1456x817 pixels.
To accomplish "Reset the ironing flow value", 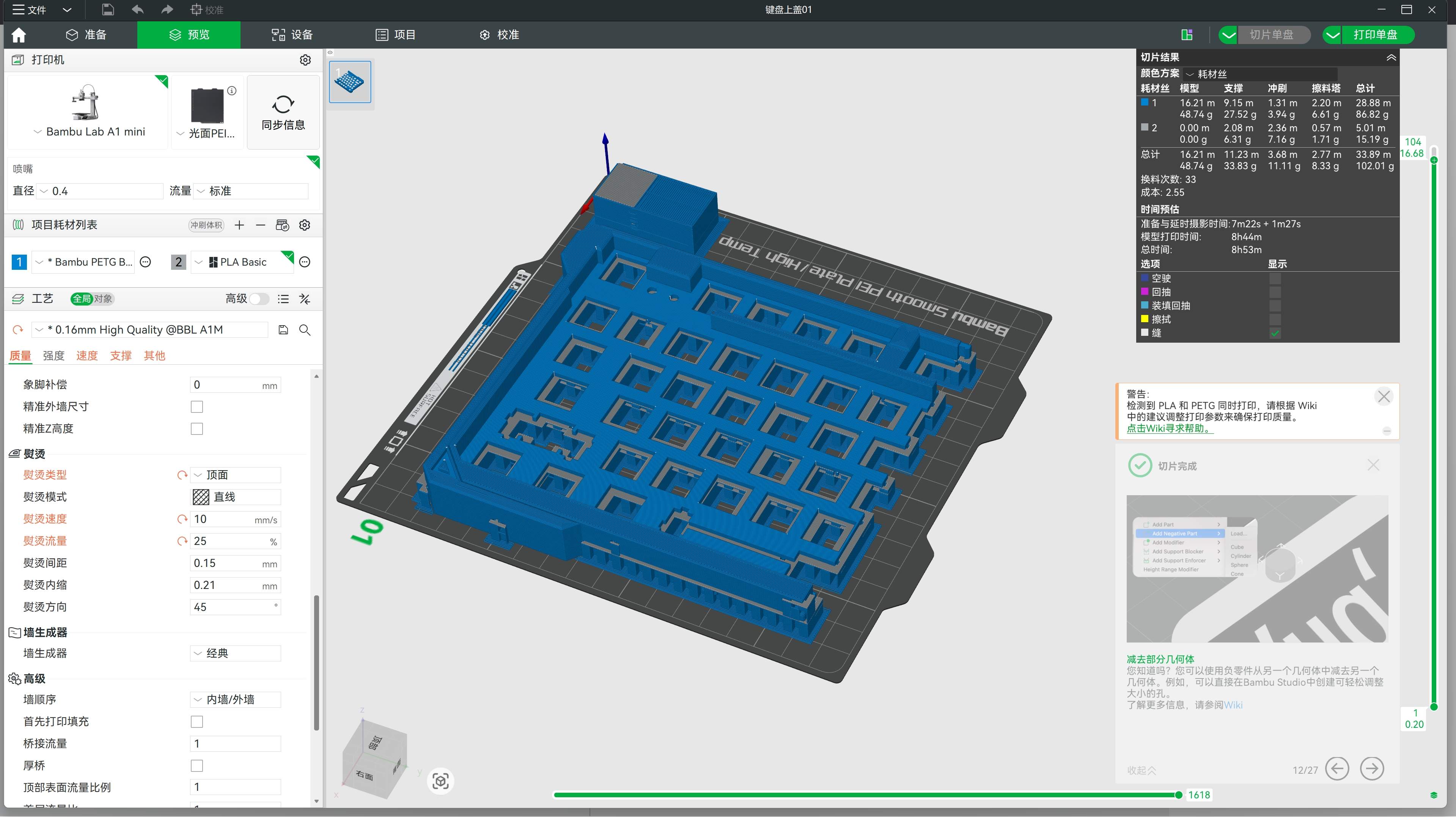I will tap(182, 541).
